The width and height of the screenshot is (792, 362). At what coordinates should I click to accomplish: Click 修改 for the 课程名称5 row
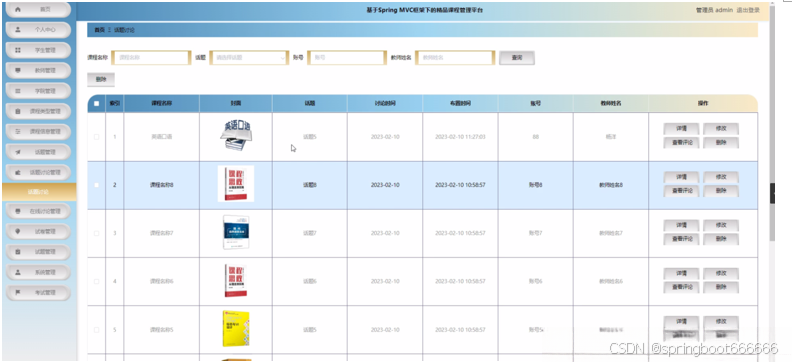(721, 322)
